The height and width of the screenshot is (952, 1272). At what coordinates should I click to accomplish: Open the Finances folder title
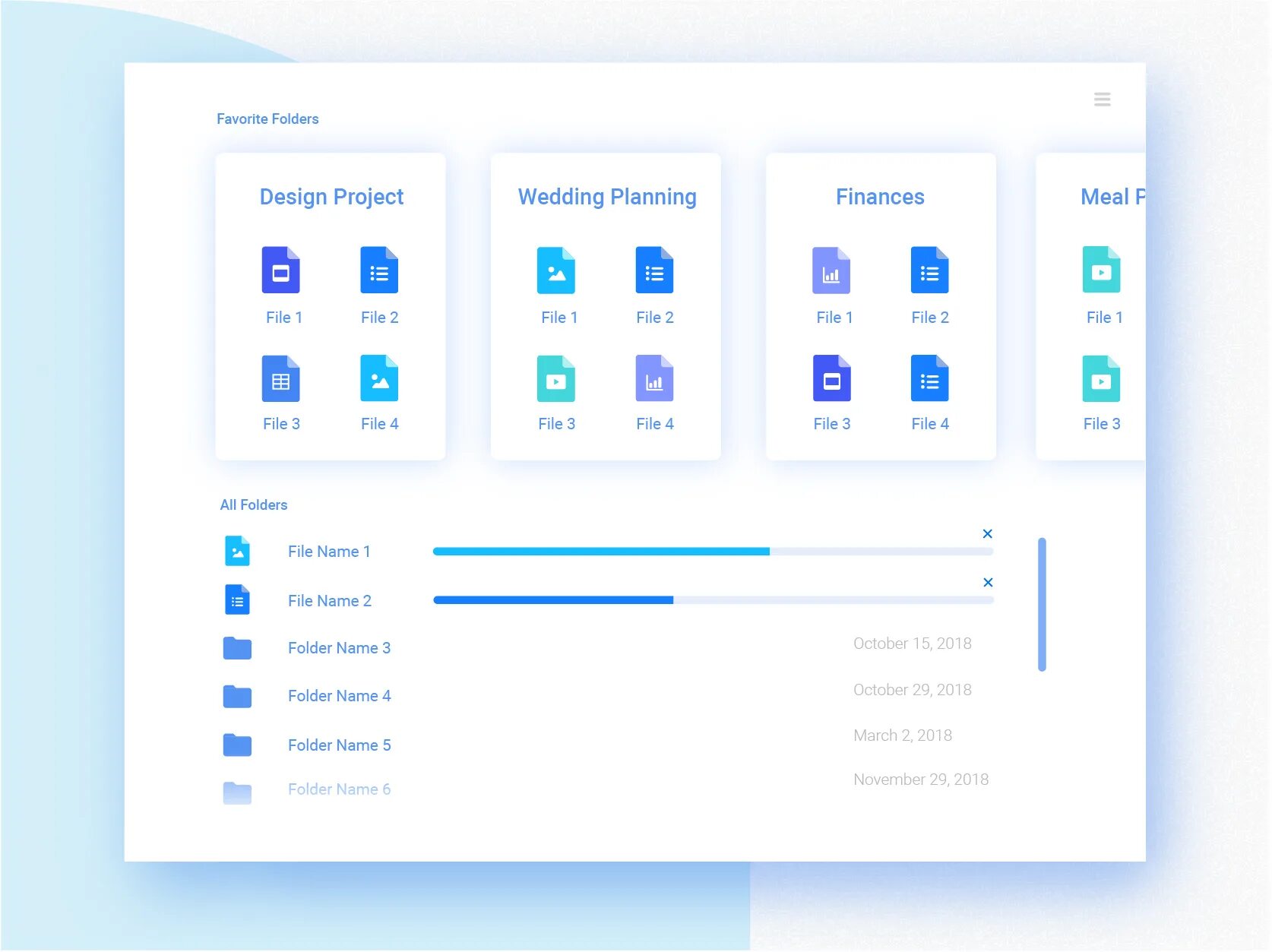point(880,197)
